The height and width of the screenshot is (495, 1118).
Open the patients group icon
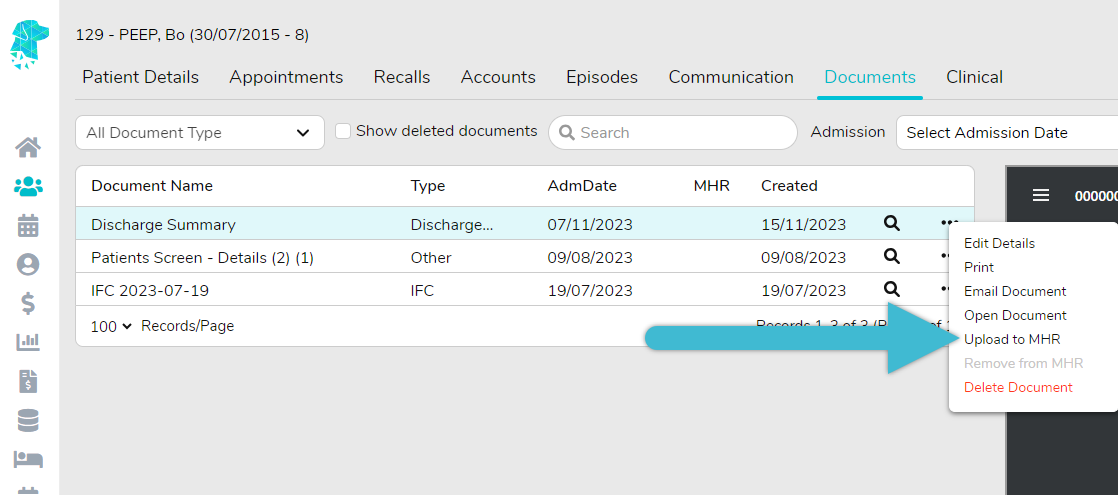(28, 186)
